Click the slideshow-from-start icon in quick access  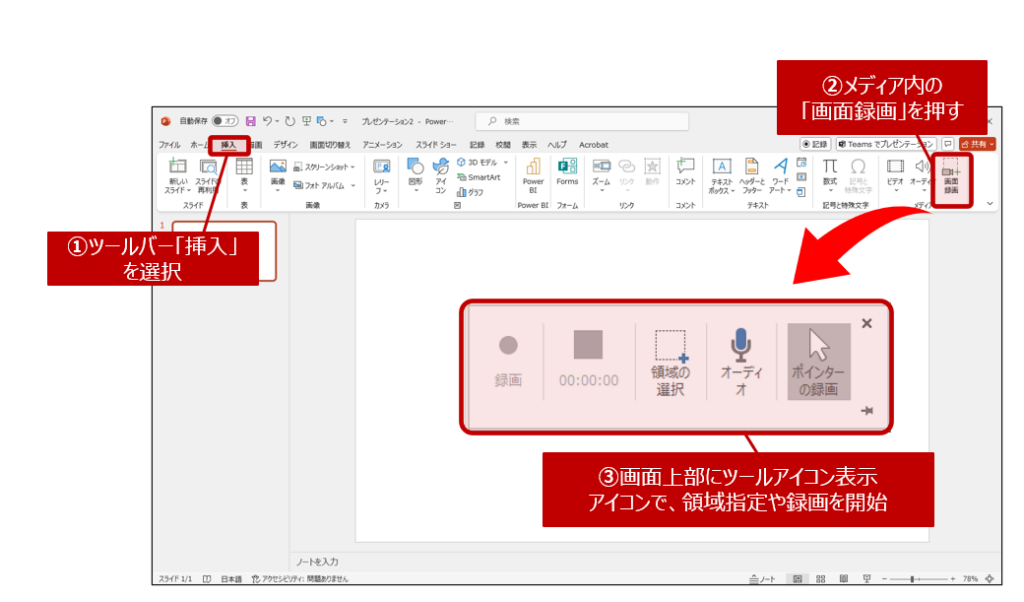click(x=306, y=121)
